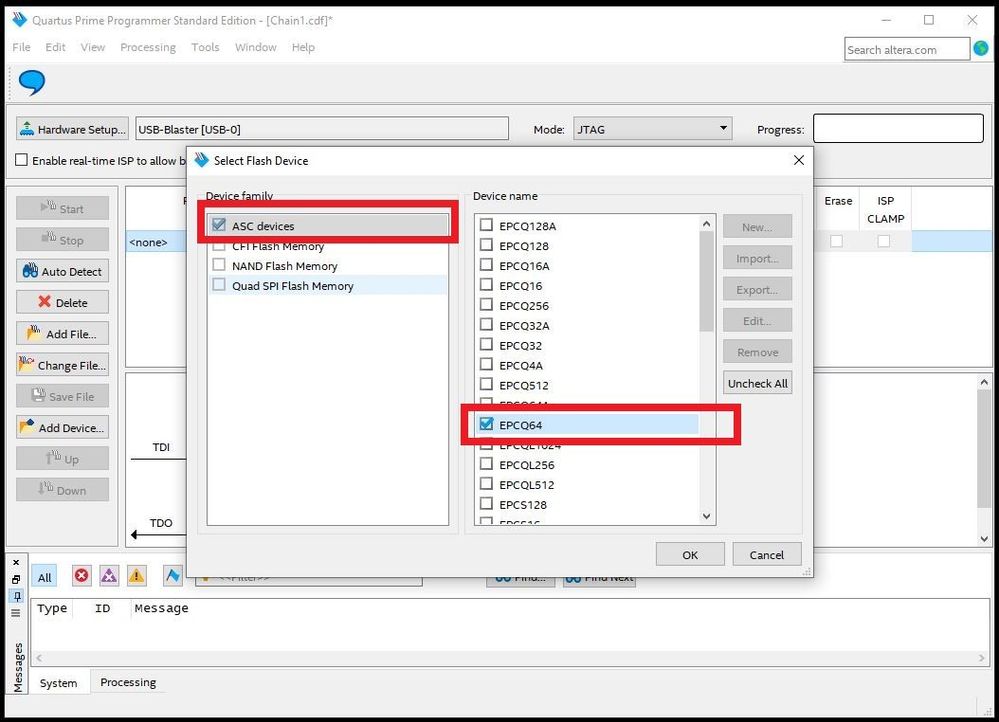Viewport: 999px width, 722px height.
Task: Click the blue speech bubble toolbar icon
Action: pyautogui.click(x=32, y=83)
